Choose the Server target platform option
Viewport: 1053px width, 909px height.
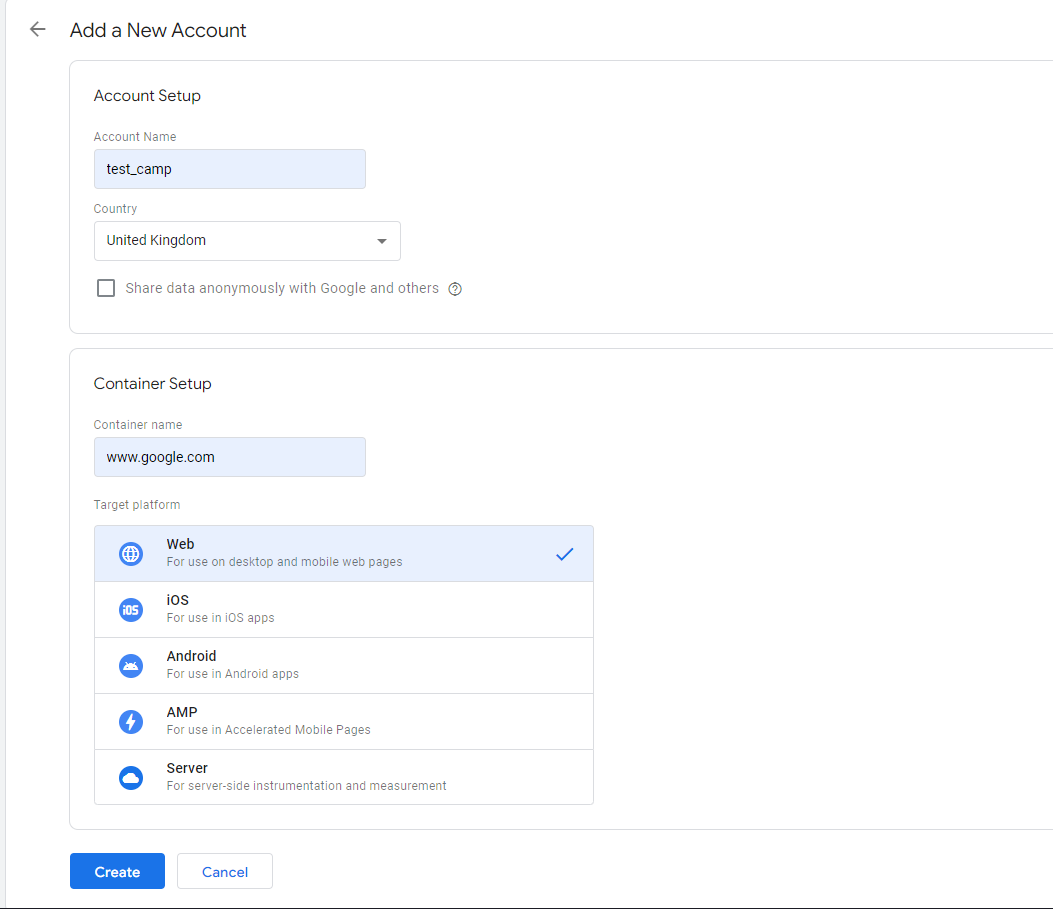click(343, 777)
